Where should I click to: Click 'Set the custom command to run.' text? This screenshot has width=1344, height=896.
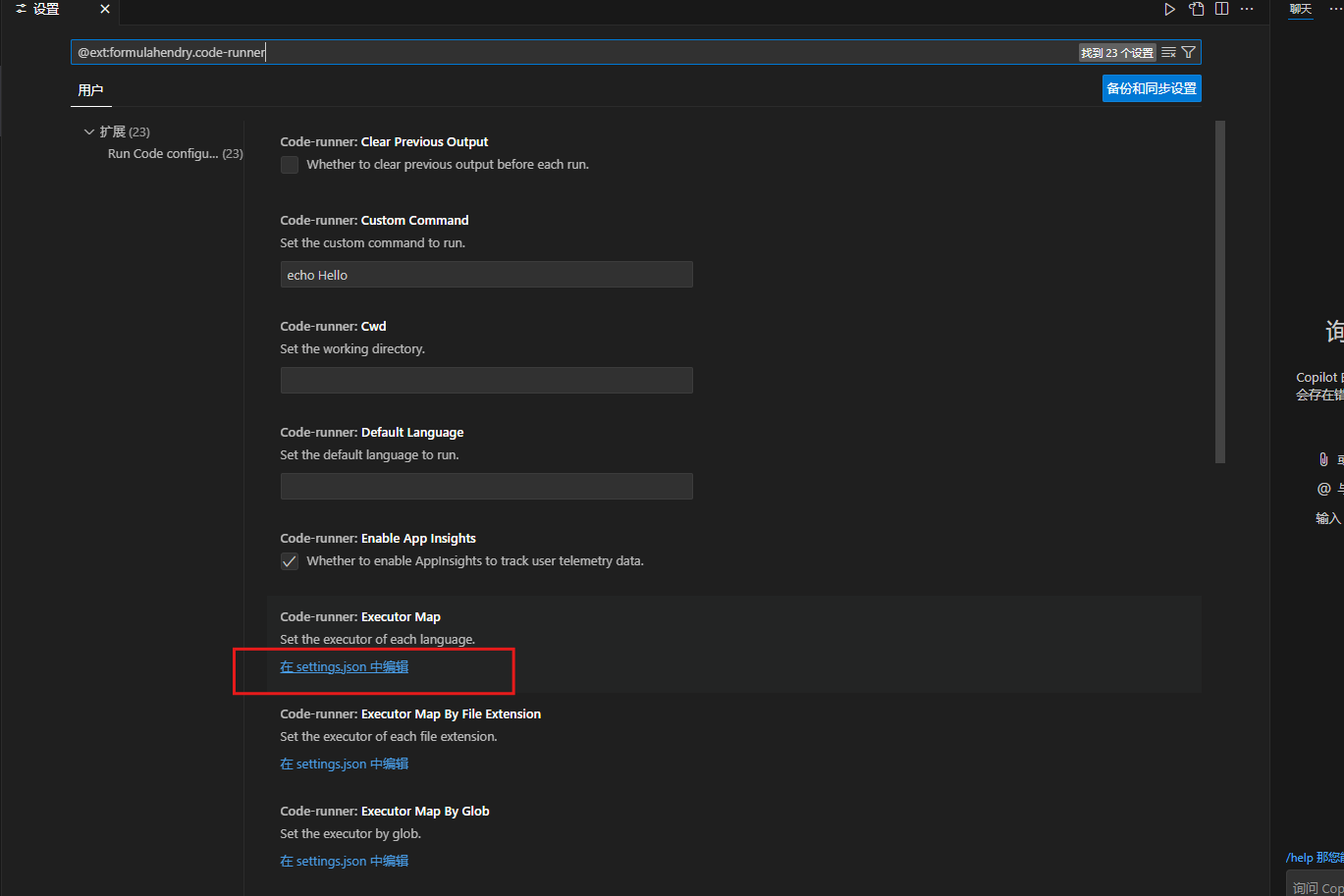373,242
